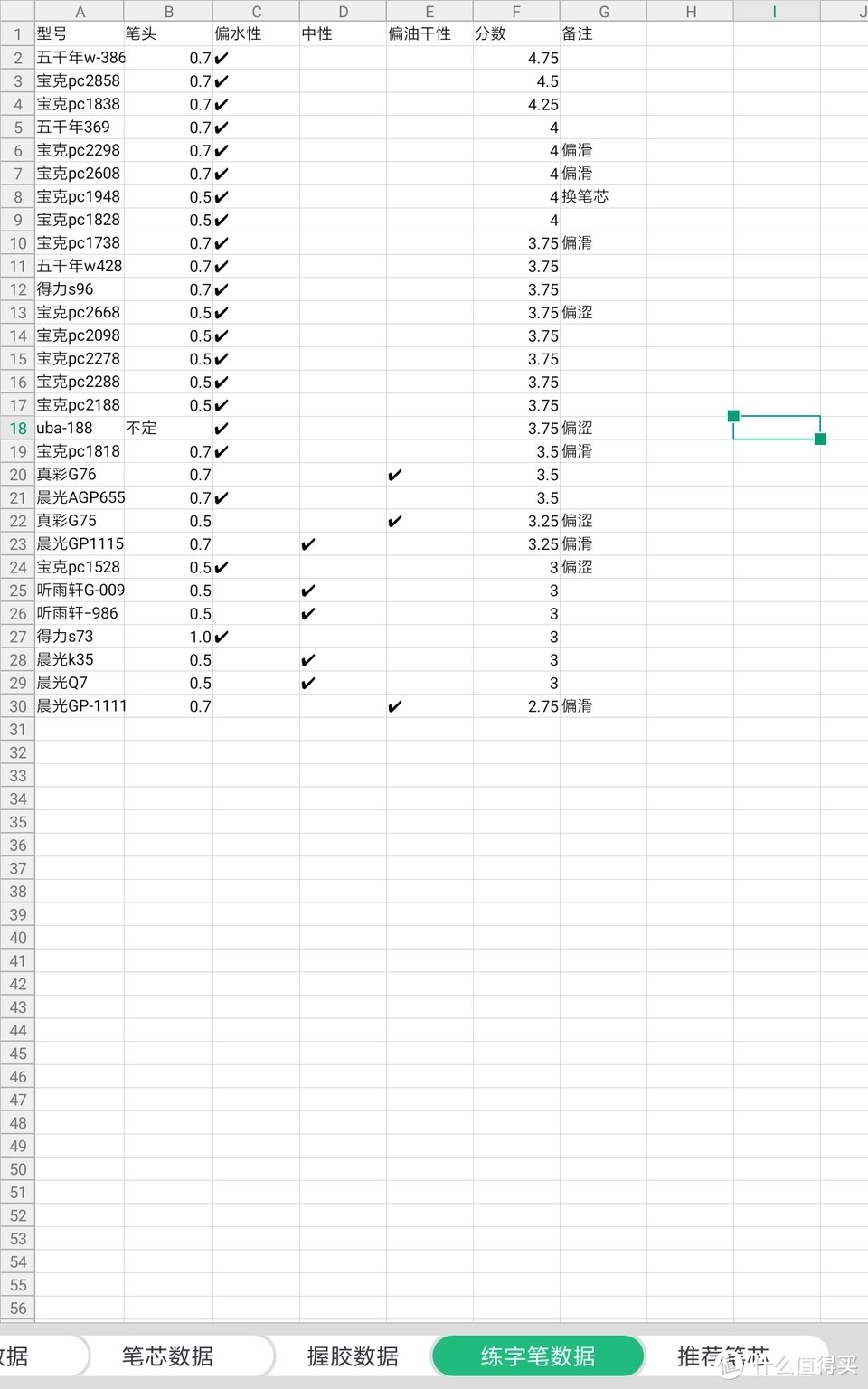The image size is (868, 1389).
Task: Click the 中性 header cell
Action: click(344, 34)
